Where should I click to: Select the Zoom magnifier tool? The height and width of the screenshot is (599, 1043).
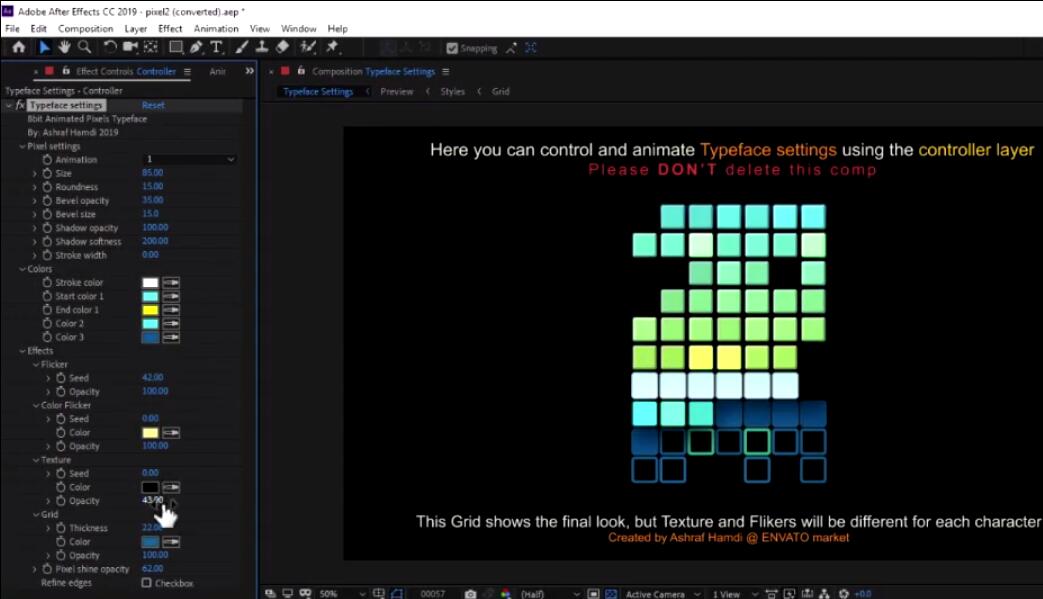pyautogui.click(x=84, y=47)
